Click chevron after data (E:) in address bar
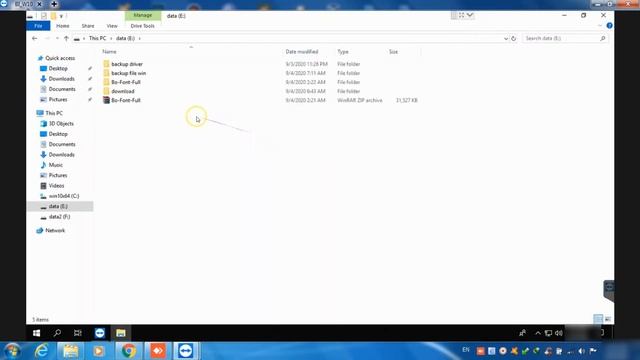The image size is (640, 360). (x=140, y=38)
